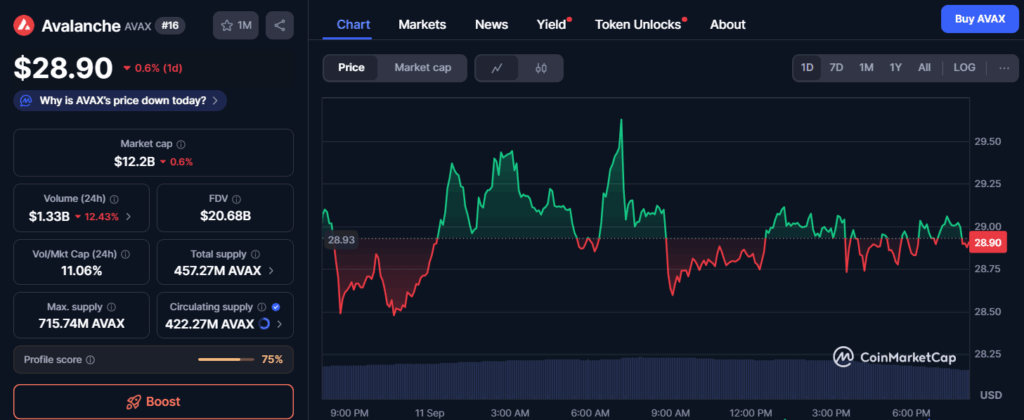Set chart range to 7D
Viewport: 1024px width, 420px height.
[x=837, y=68]
